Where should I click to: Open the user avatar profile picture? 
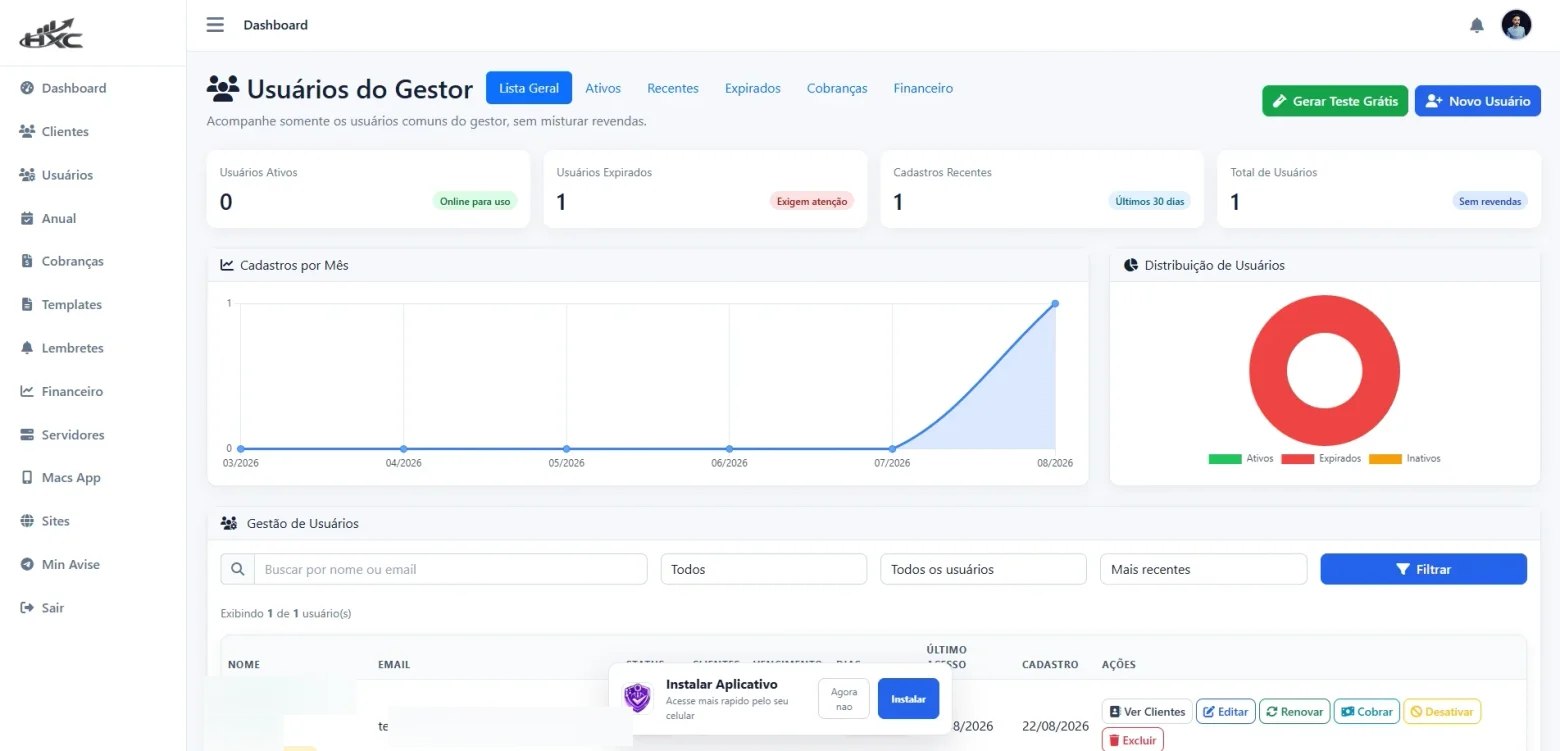click(1516, 25)
